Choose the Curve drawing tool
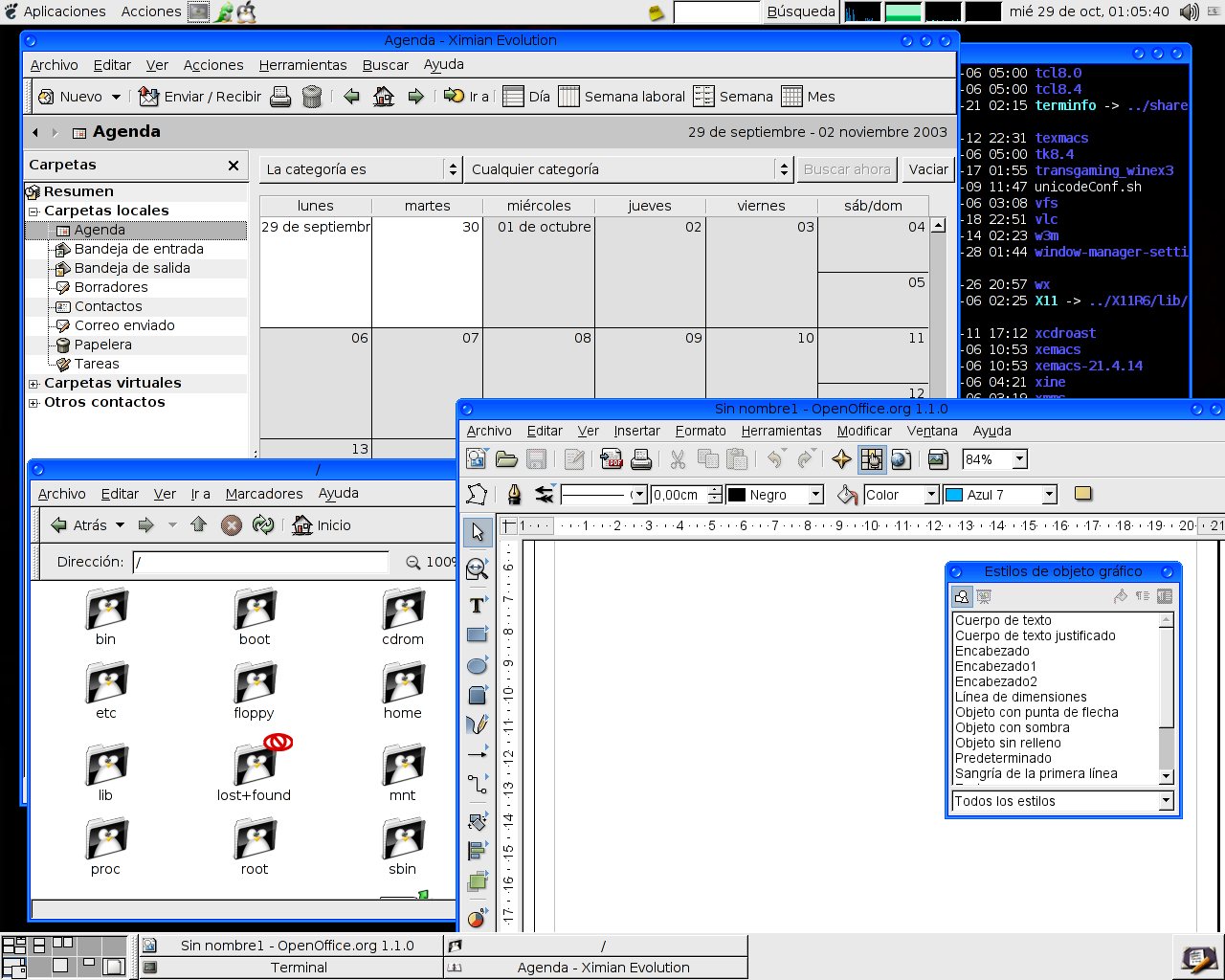Screen dimensions: 1225x980 (x=477, y=725)
